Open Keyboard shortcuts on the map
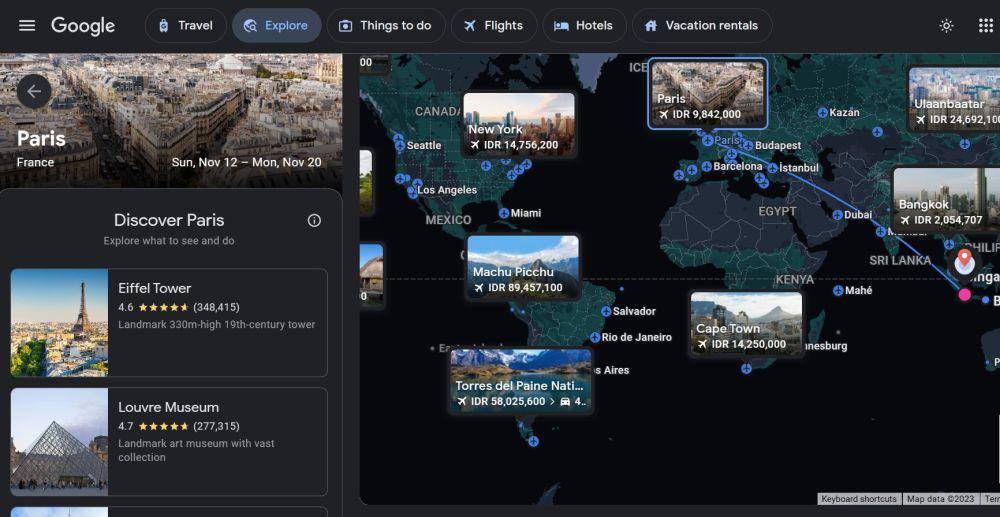The image size is (1000, 517). [858, 499]
